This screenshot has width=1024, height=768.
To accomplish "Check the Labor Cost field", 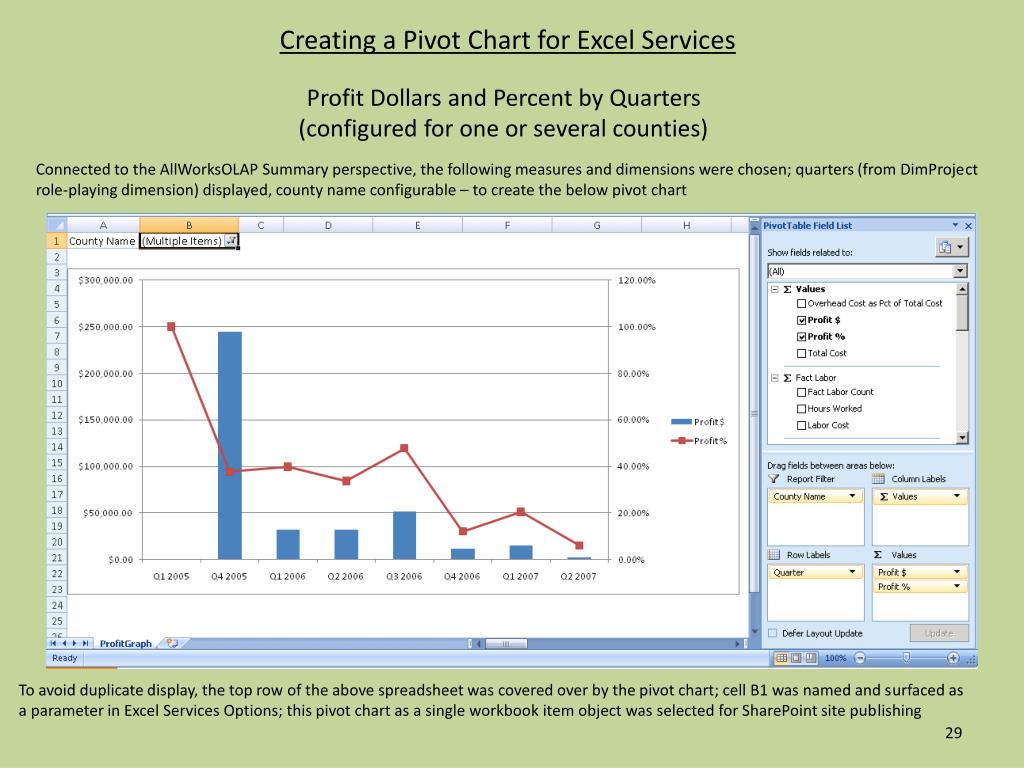I will [801, 425].
